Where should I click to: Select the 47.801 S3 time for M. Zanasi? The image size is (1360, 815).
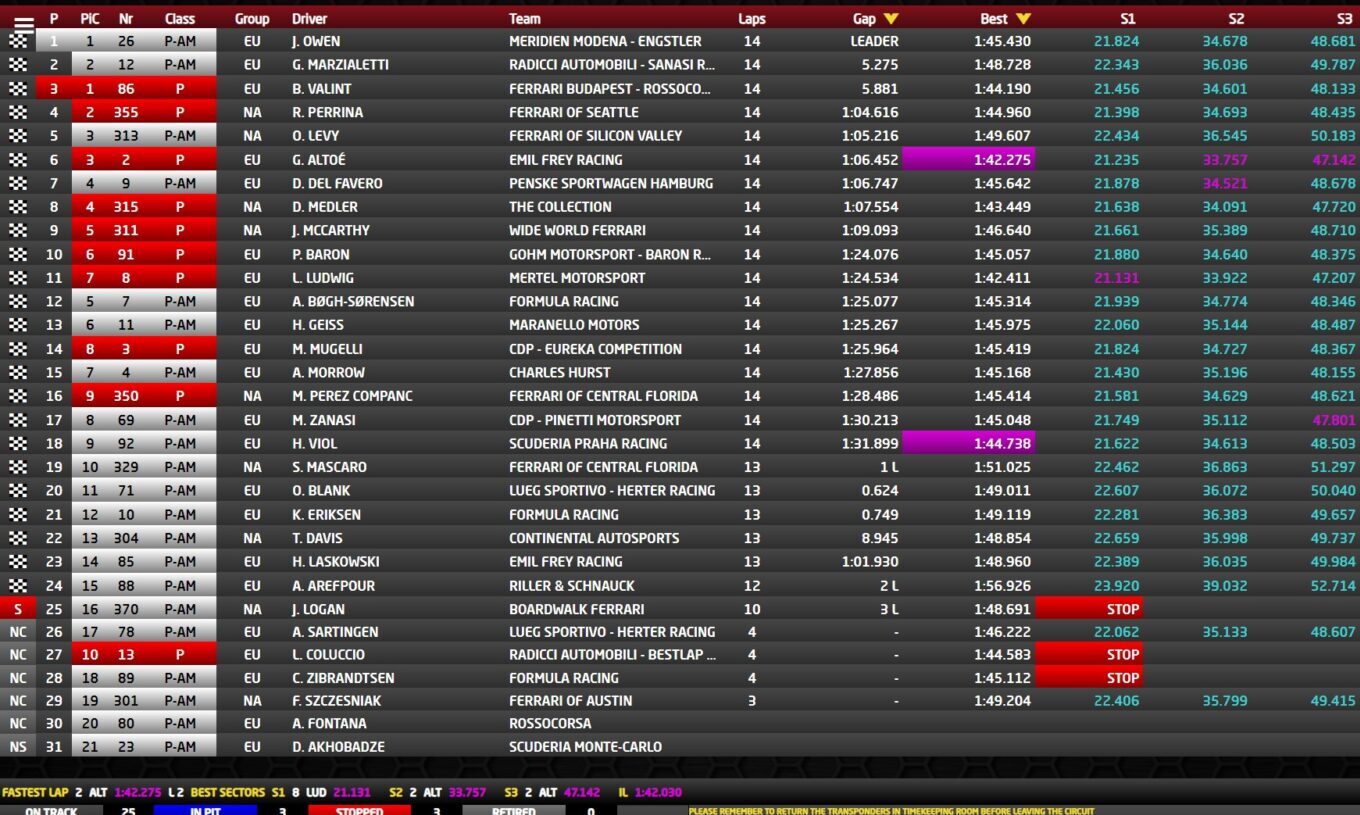(1333, 420)
